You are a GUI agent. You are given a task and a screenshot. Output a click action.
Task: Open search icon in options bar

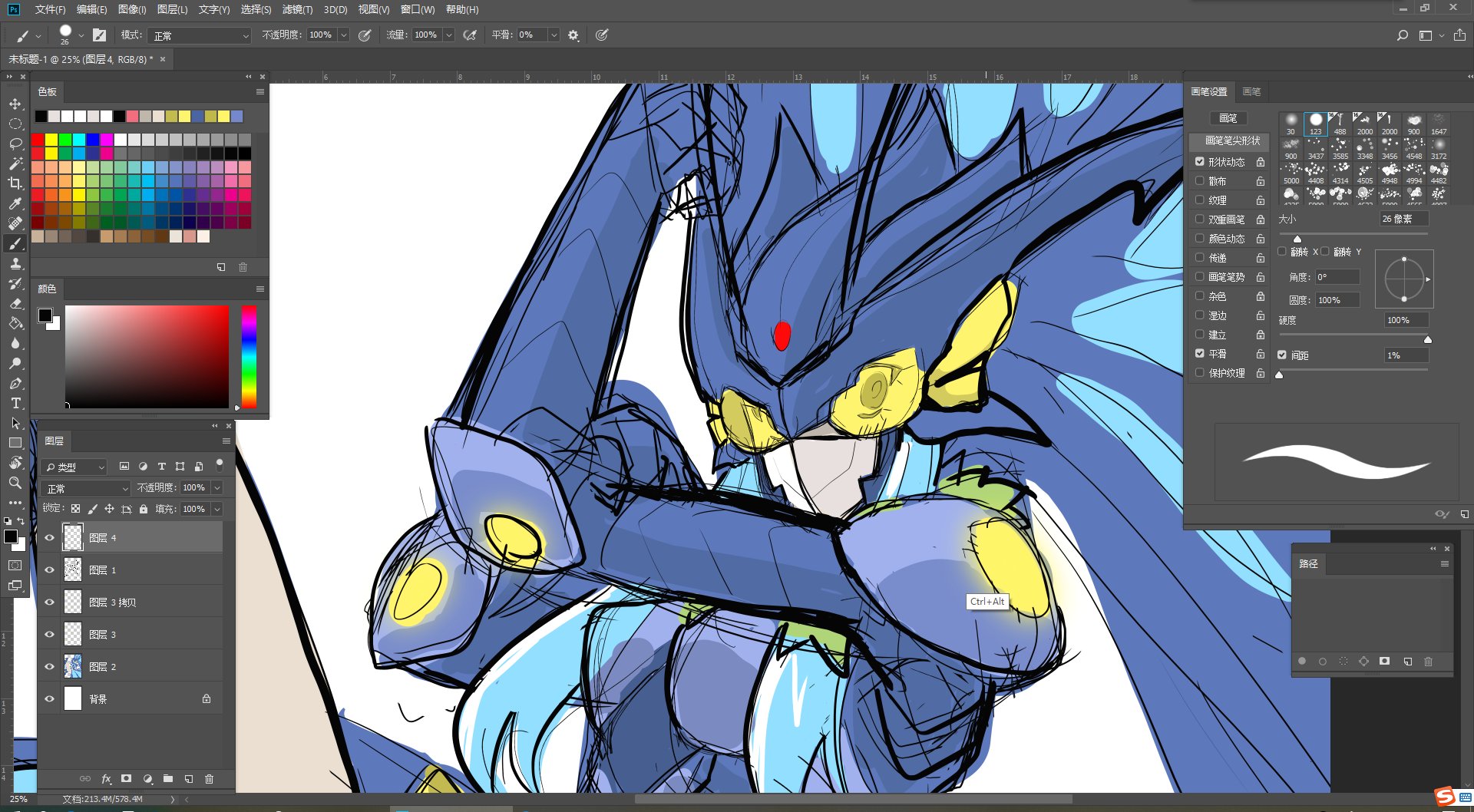[x=1403, y=35]
